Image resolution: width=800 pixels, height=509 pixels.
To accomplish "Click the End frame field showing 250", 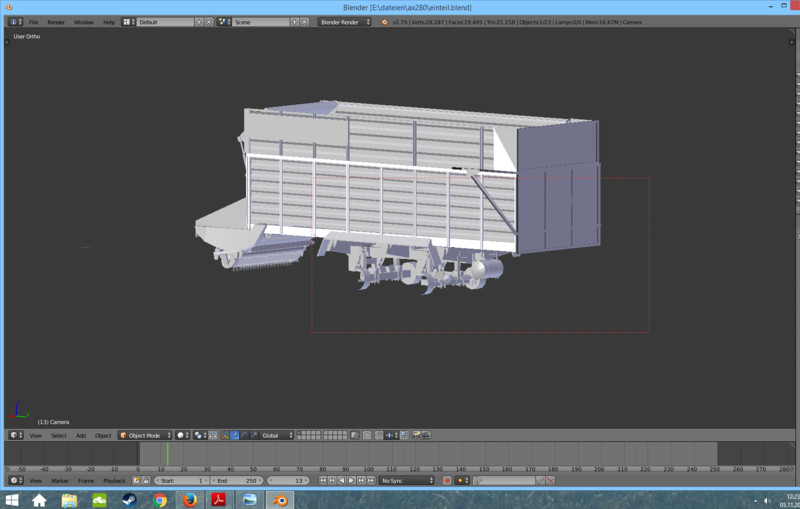I will point(235,480).
